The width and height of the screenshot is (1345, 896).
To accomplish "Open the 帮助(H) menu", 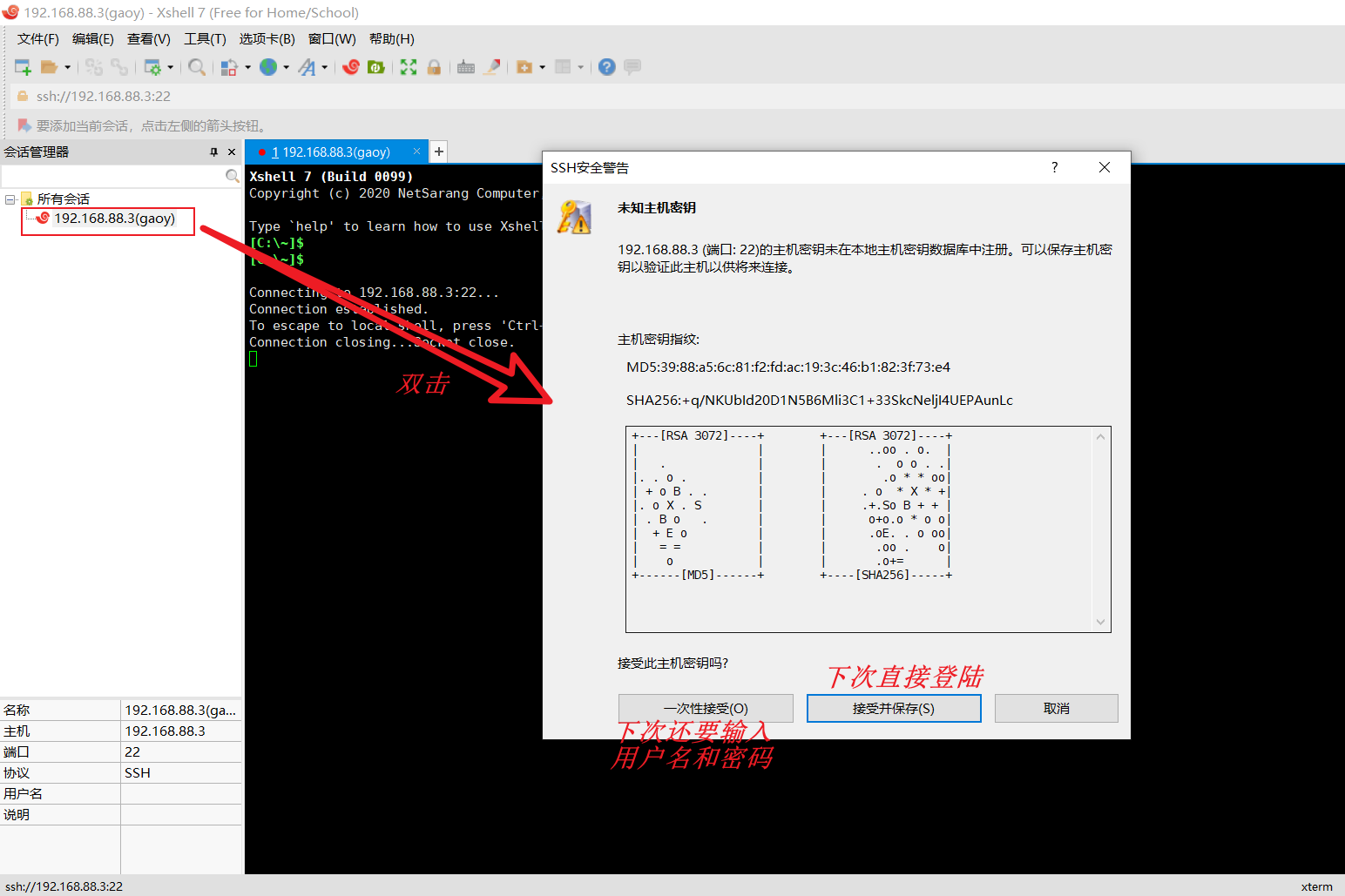I will [x=392, y=39].
